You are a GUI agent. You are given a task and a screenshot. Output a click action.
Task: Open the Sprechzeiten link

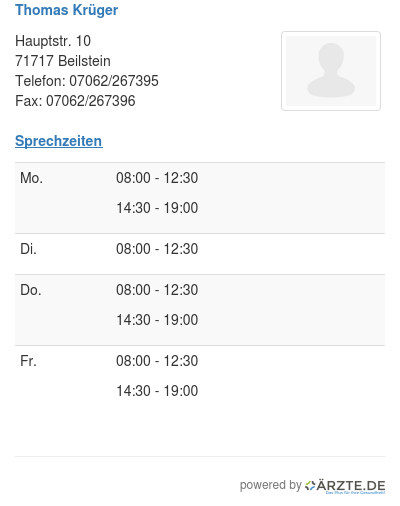[59, 141]
